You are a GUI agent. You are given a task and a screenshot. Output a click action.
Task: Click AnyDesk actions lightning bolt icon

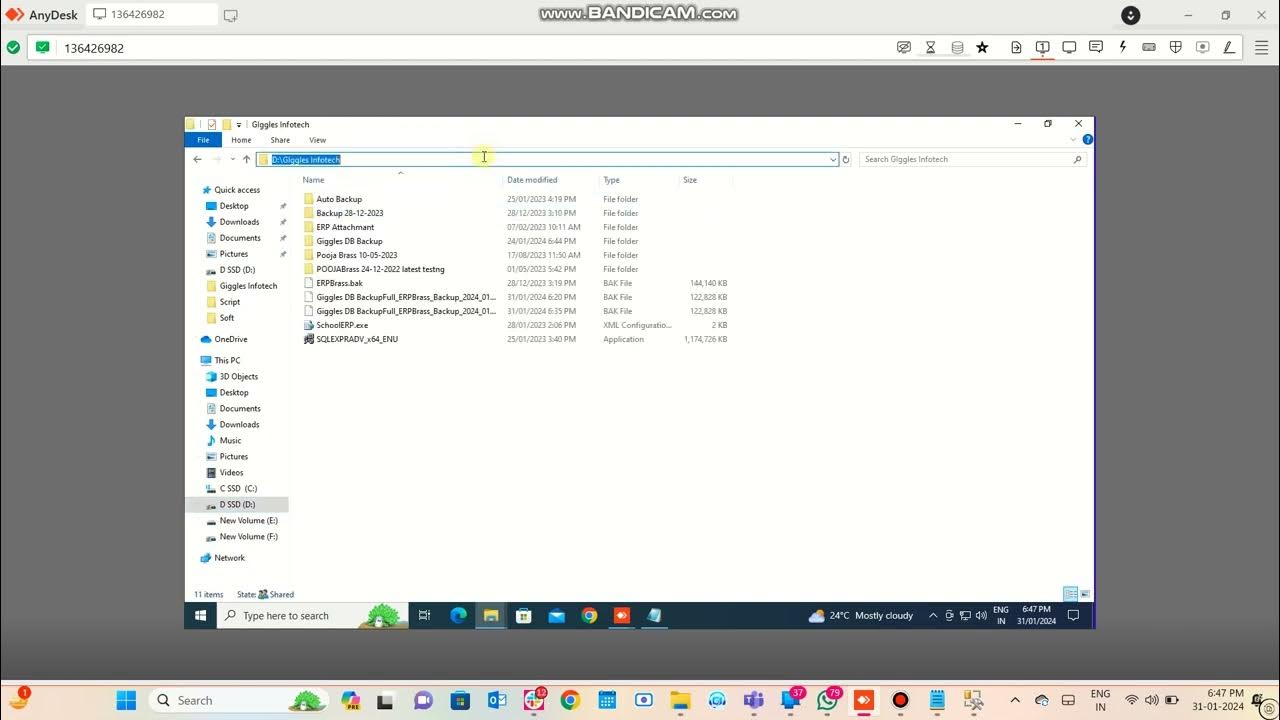click(x=1123, y=47)
